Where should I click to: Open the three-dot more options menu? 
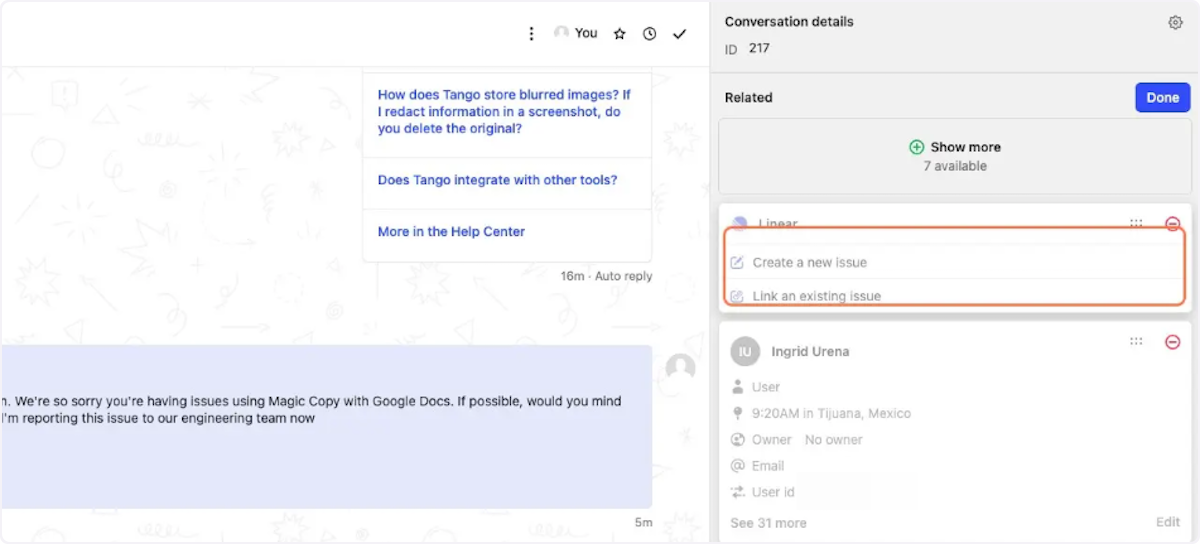(x=531, y=34)
